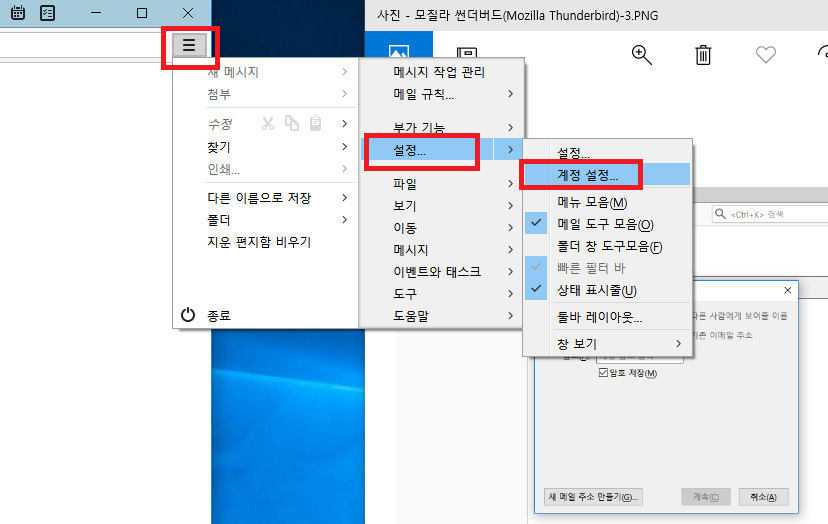Click the paste clipboard icon in 수정 row

(315, 123)
